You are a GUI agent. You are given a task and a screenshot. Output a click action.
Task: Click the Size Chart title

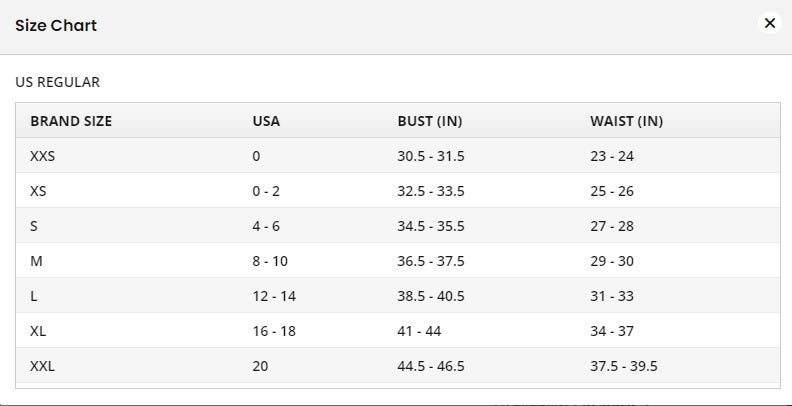coord(56,26)
